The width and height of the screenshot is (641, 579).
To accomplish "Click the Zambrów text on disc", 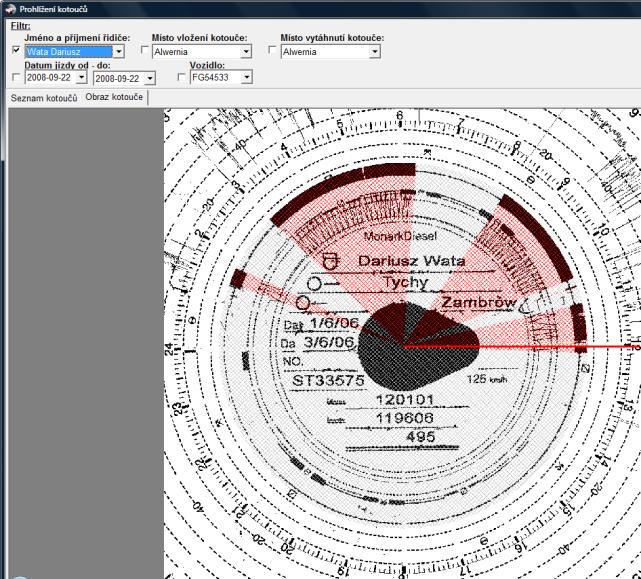I will tap(479, 303).
